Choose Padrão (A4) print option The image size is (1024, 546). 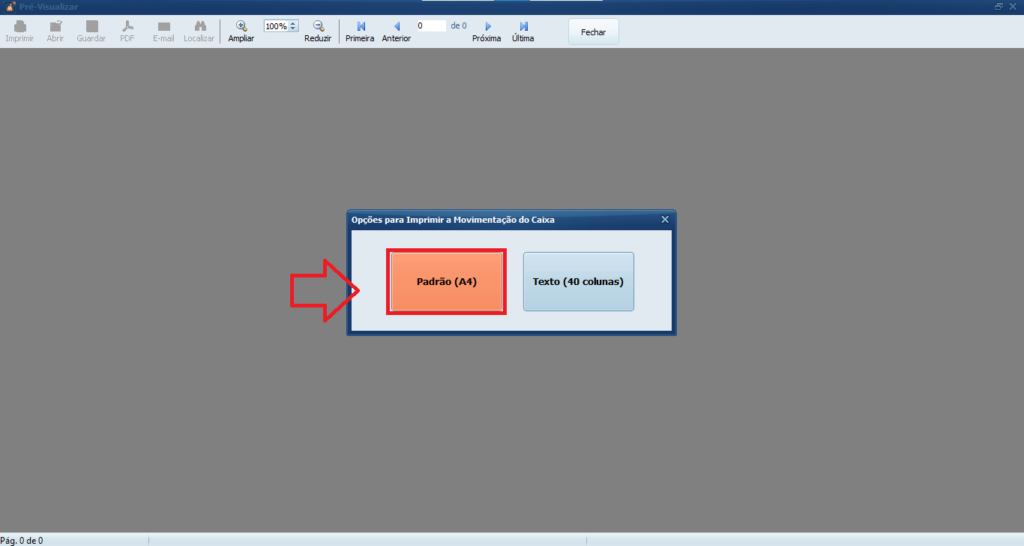(446, 282)
